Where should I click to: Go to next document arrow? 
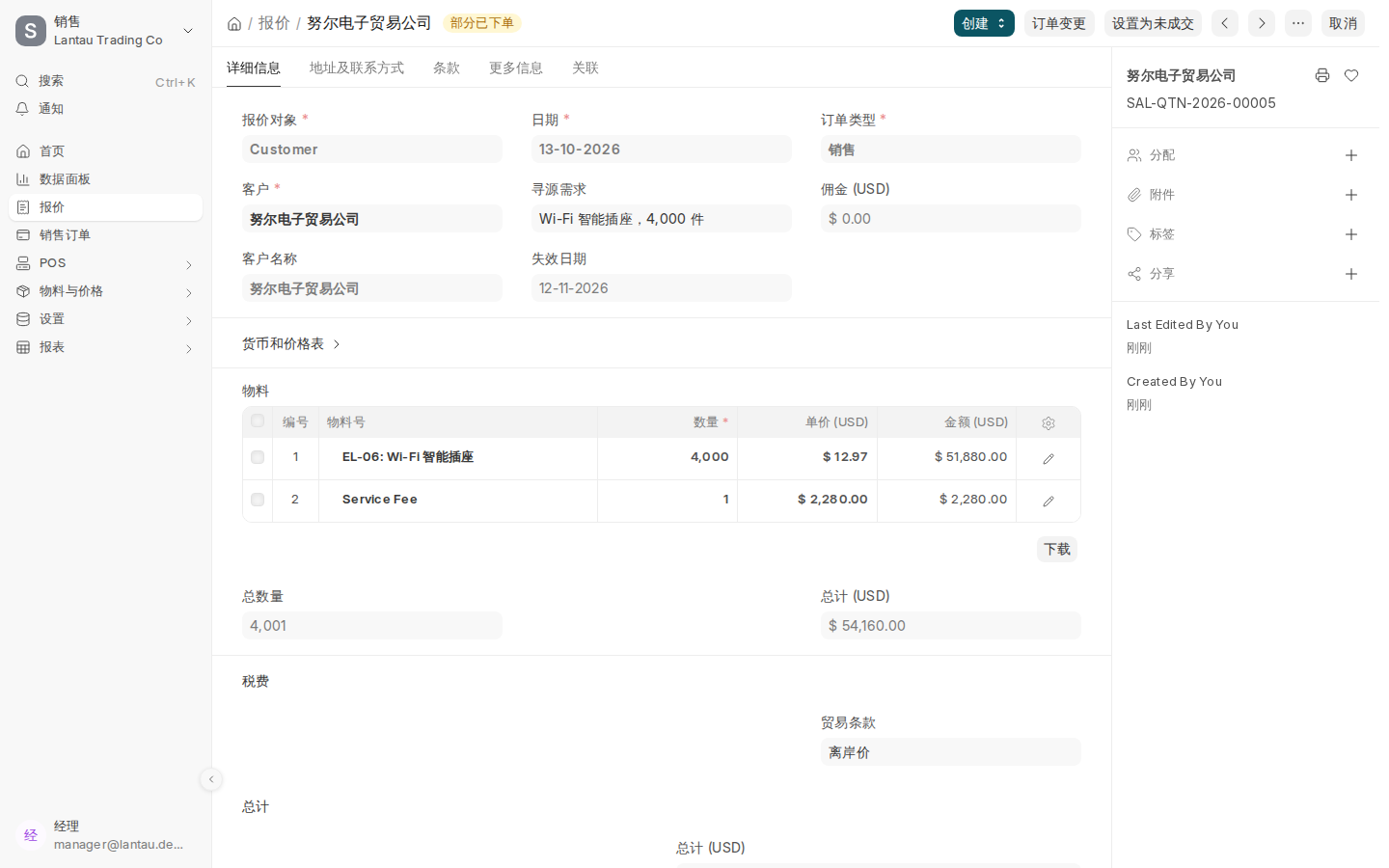coord(1262,23)
